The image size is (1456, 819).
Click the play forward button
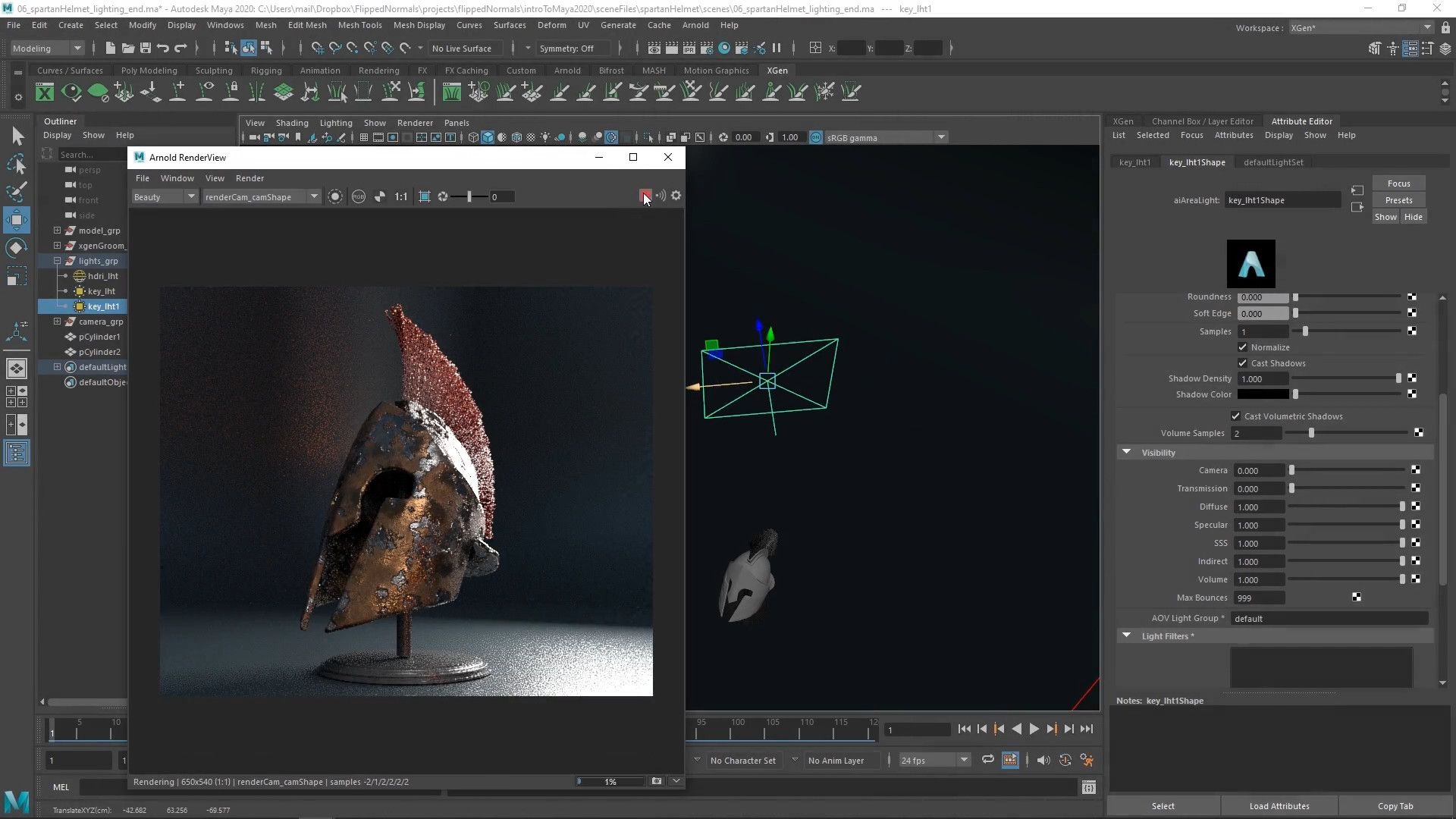tap(1034, 729)
